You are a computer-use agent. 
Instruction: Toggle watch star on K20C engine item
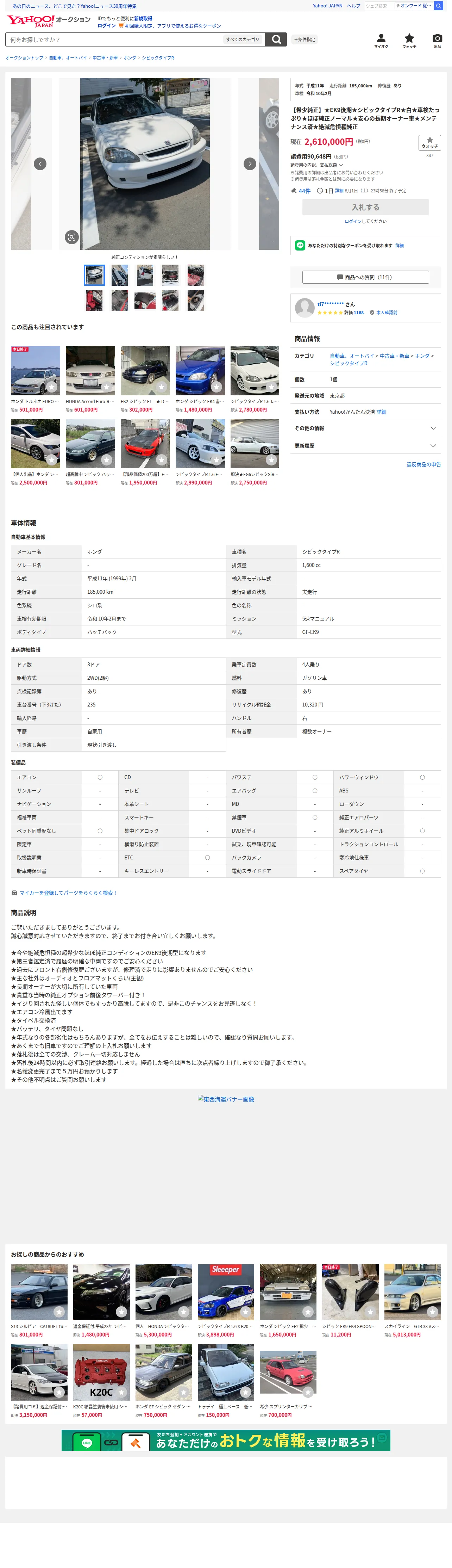click(x=121, y=1392)
